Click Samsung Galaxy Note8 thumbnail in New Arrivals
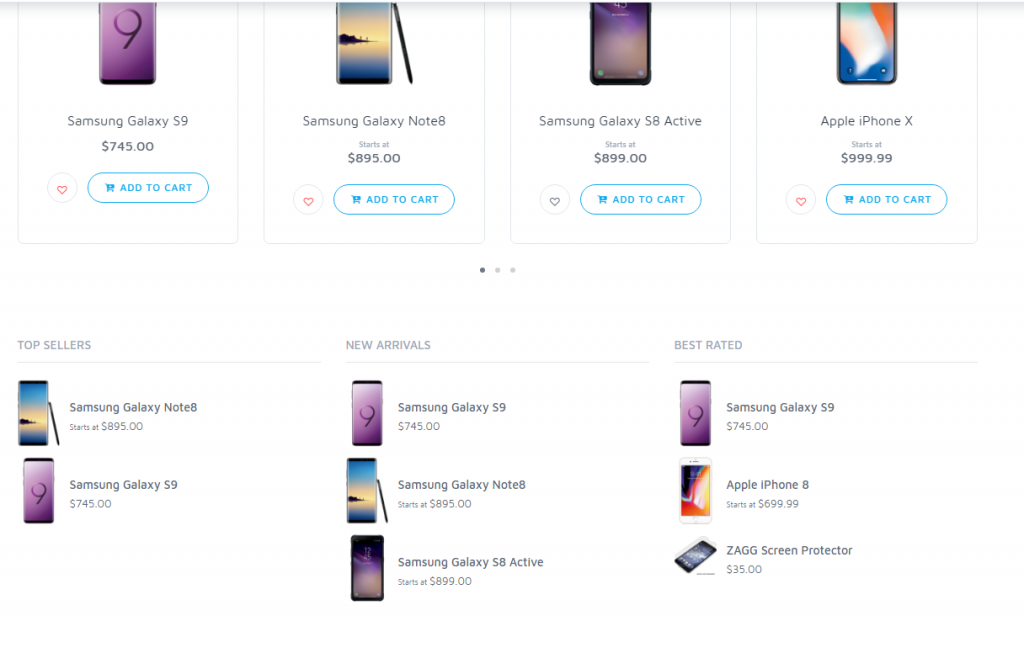 367,491
